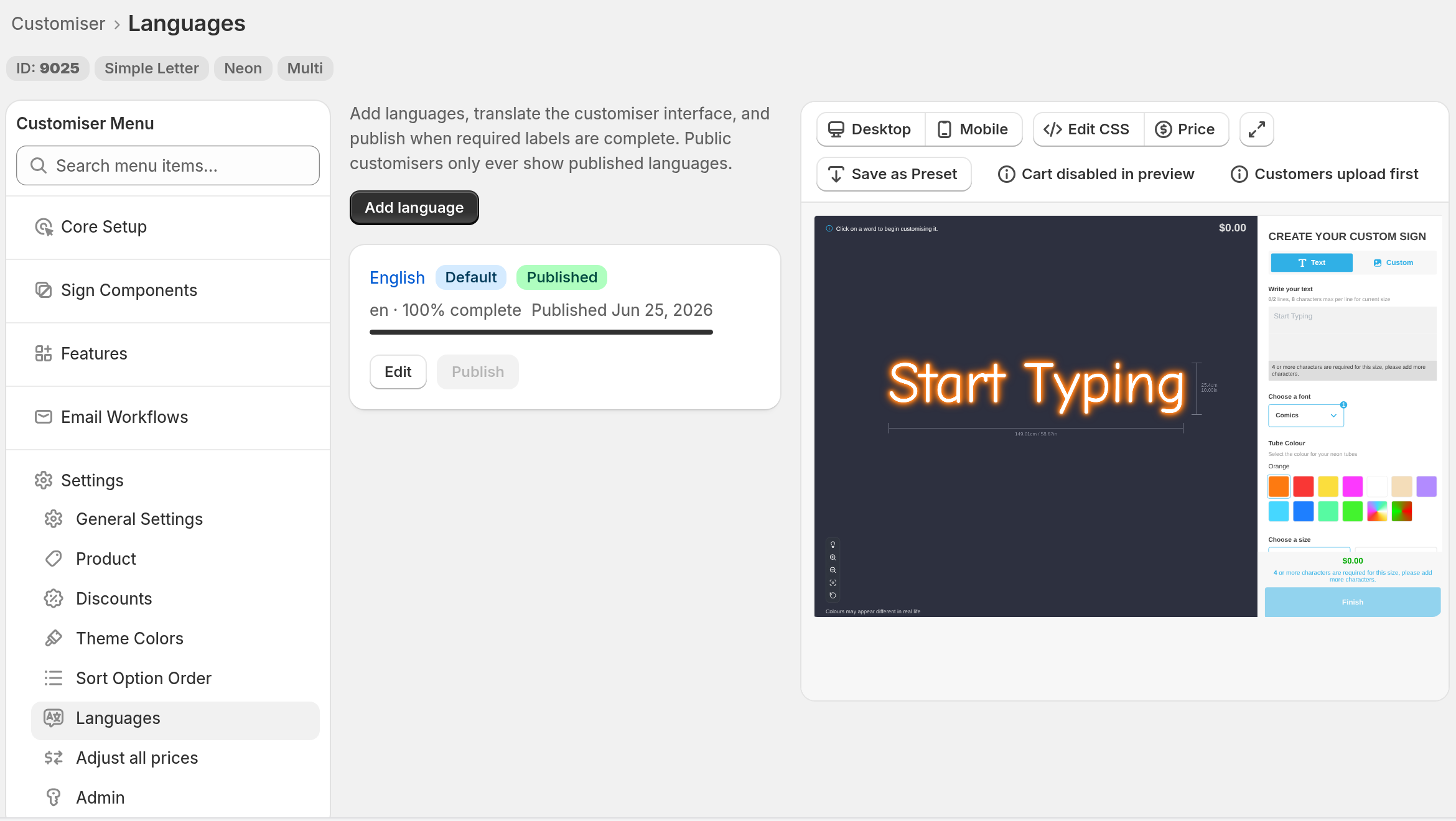
Task: Click the focus/centre view icon in the preview
Action: point(833,583)
